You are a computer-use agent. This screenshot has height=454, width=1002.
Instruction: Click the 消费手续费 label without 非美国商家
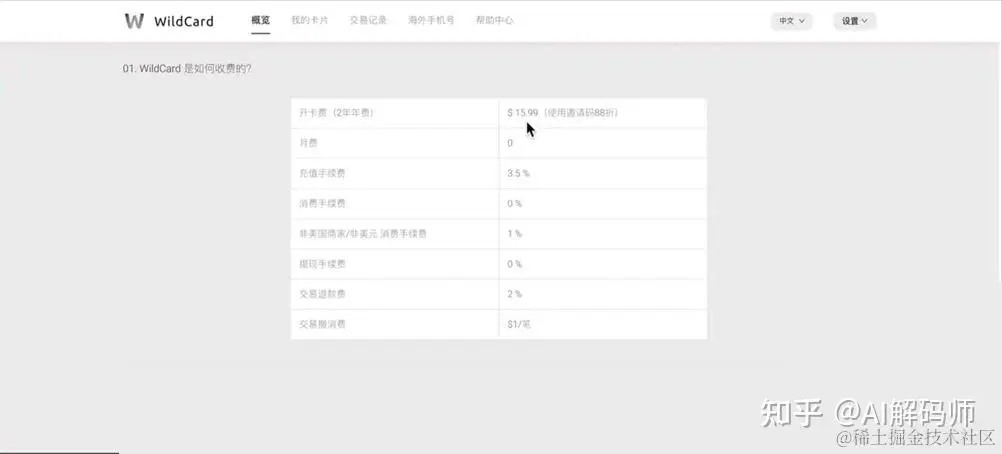(395, 203)
